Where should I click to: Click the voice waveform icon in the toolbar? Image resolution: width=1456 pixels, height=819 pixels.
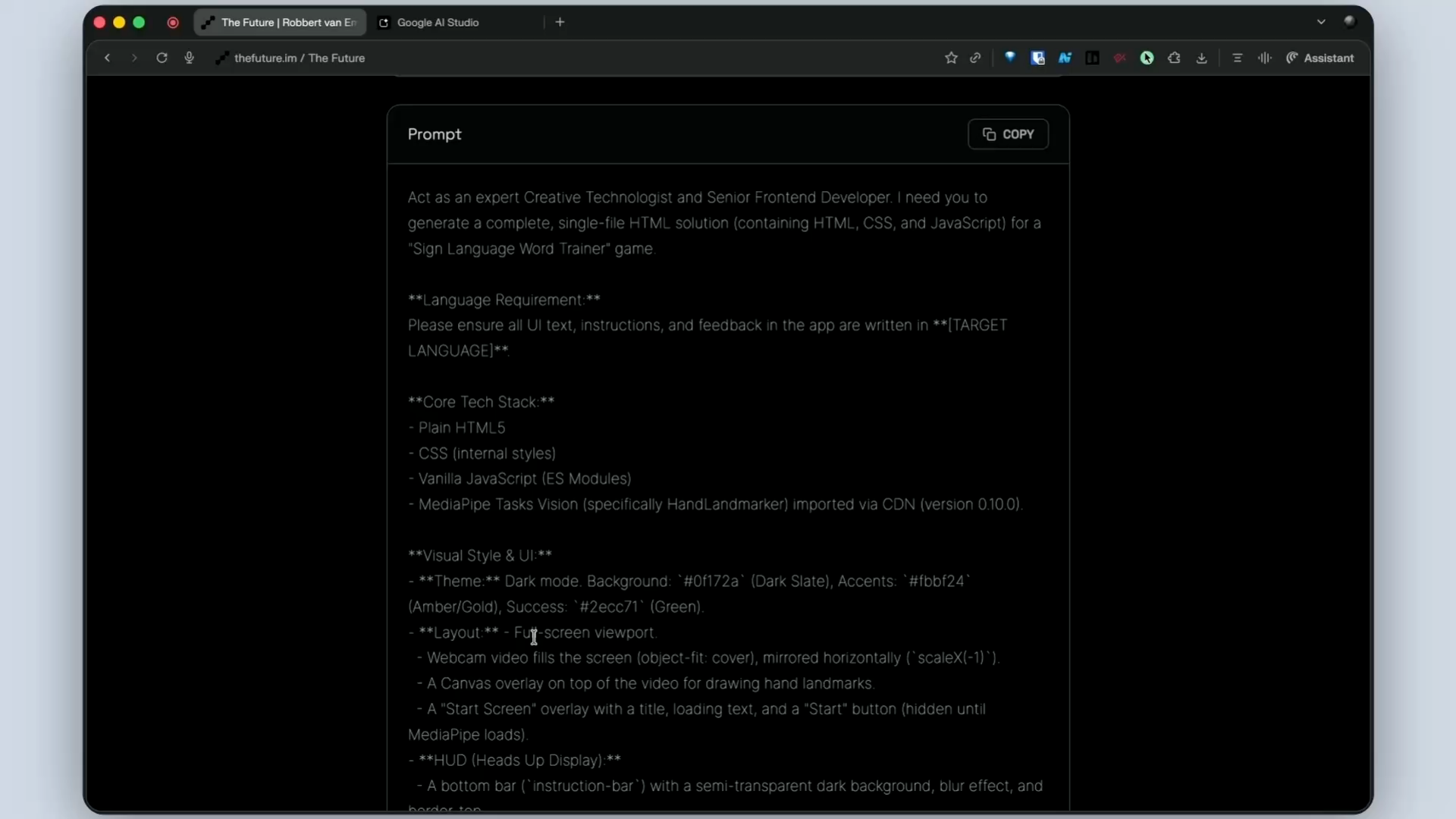coord(1264,58)
